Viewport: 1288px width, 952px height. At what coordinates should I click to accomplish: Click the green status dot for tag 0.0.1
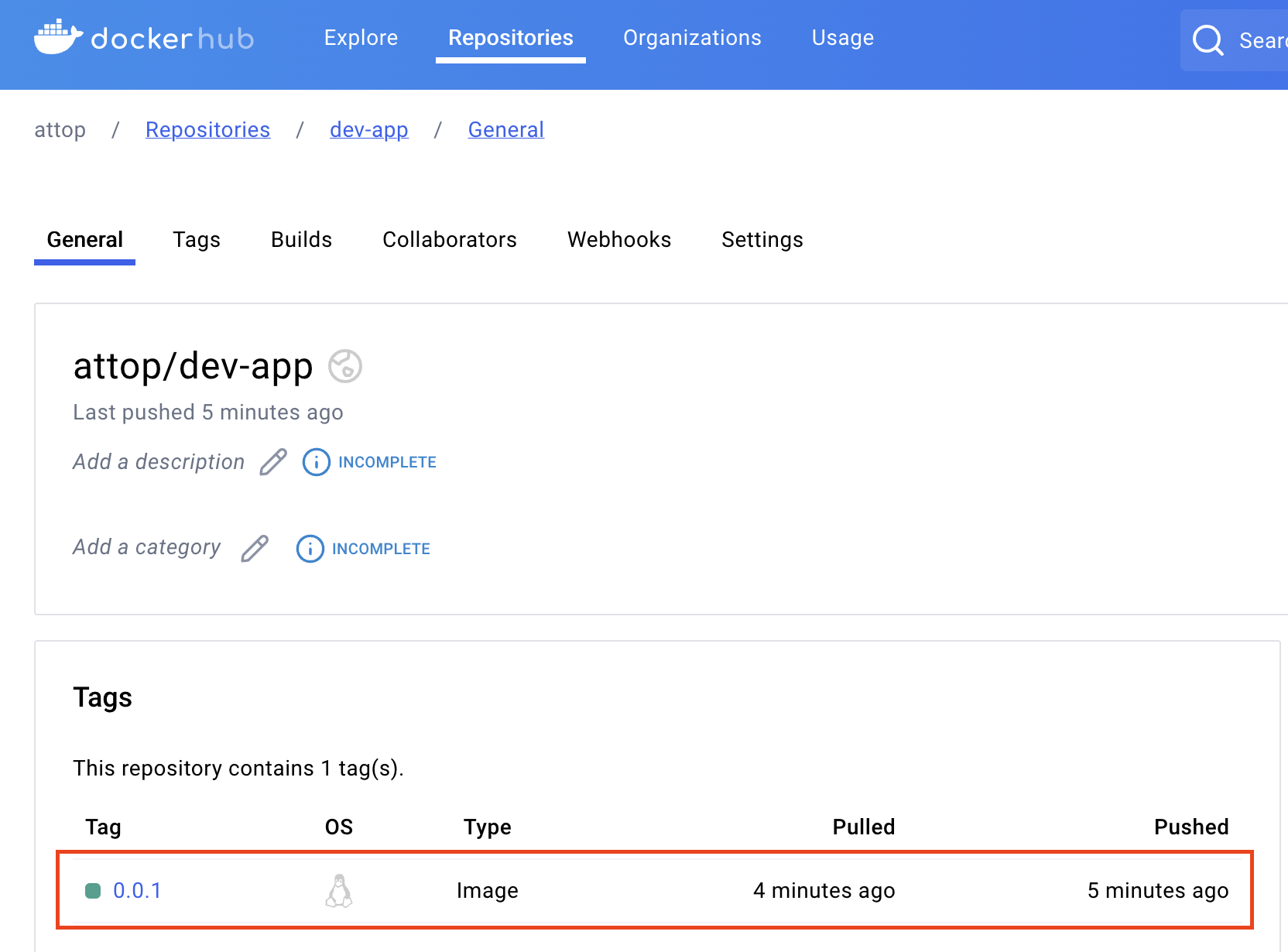point(93,891)
